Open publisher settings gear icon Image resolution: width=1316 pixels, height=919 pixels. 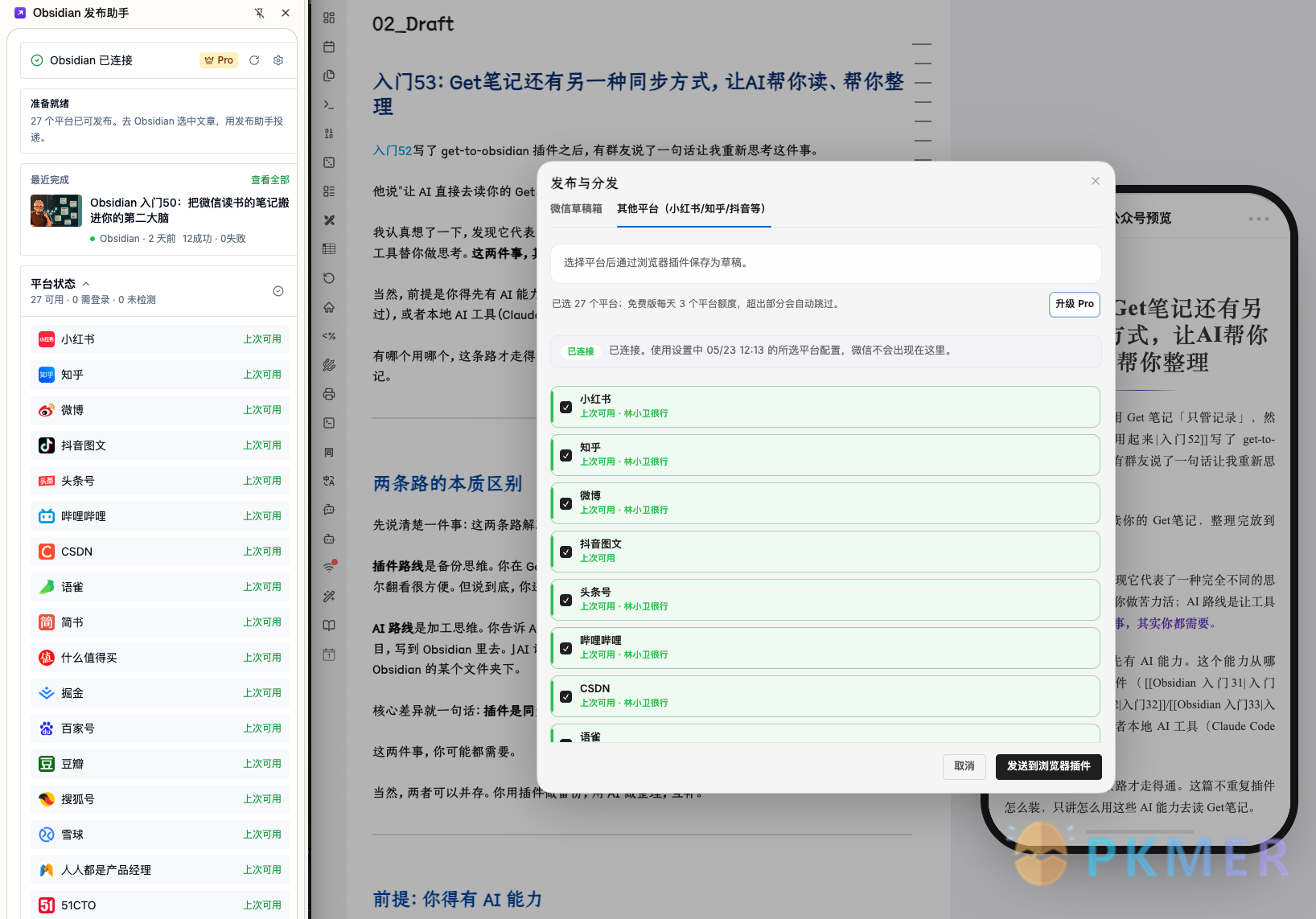click(278, 60)
